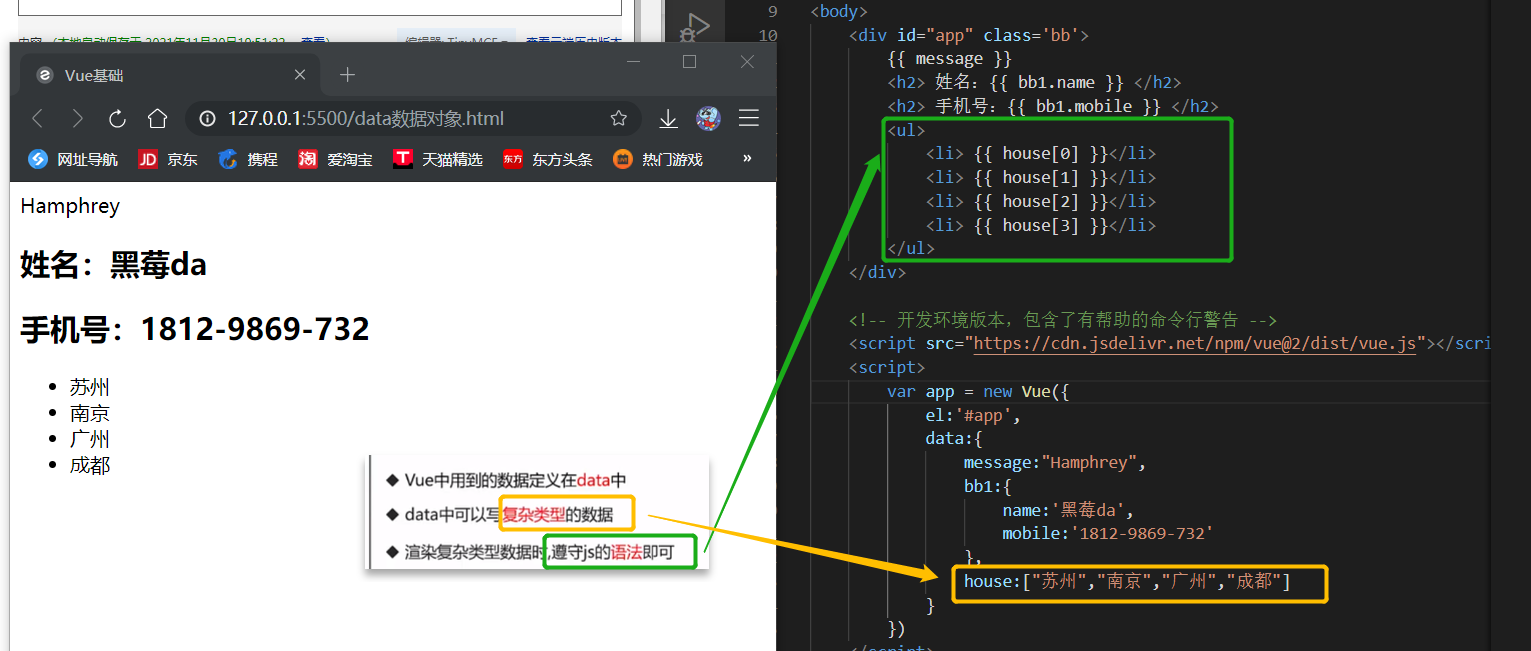View site info icon in address bar

tap(207, 119)
